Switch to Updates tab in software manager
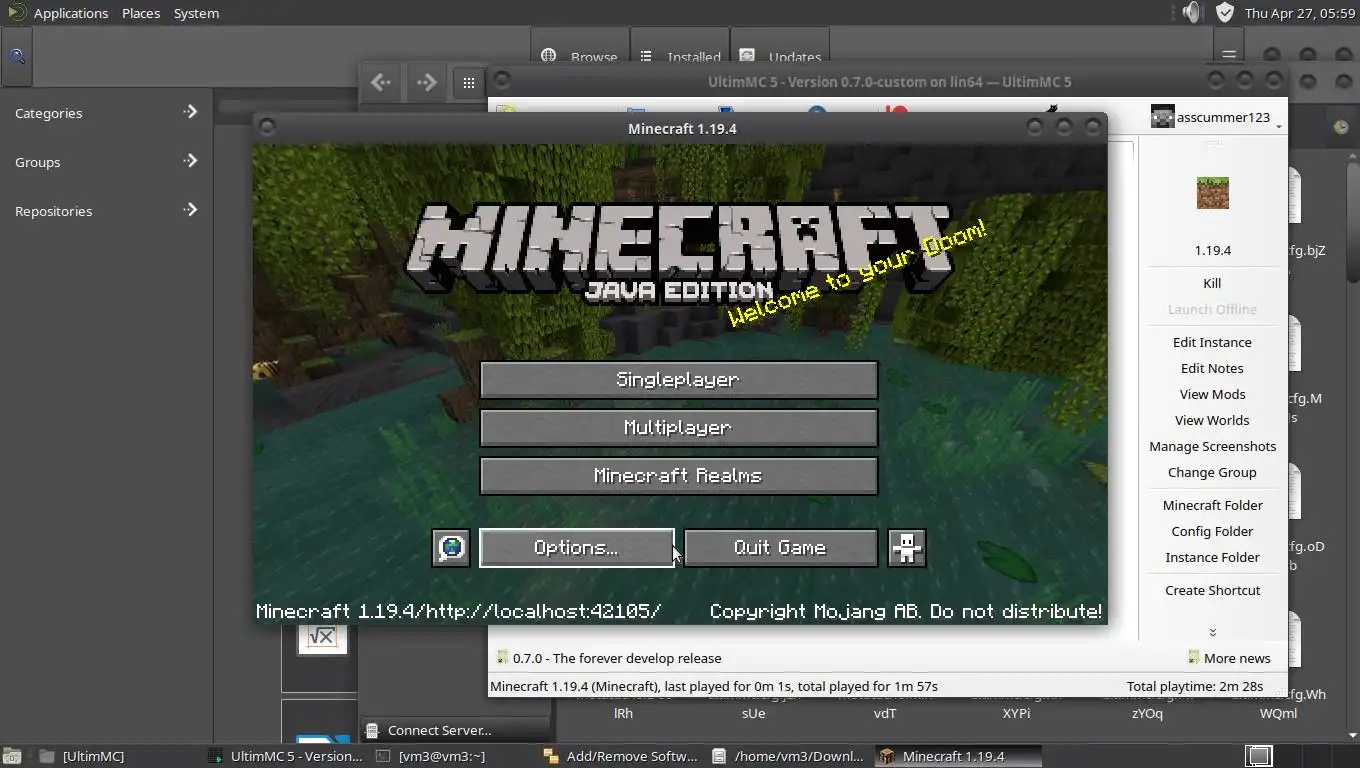1360x768 pixels. coord(781,57)
